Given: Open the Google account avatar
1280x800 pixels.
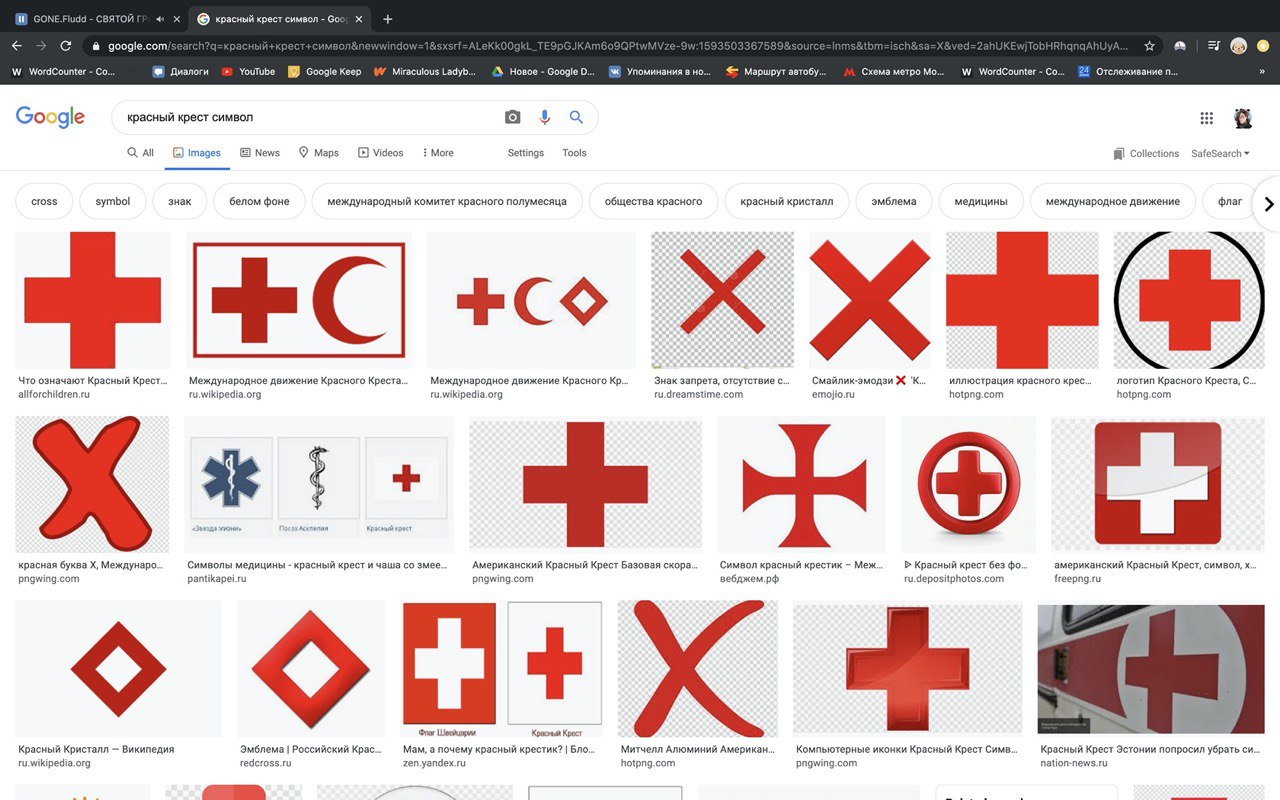Looking at the screenshot, I should (1243, 118).
